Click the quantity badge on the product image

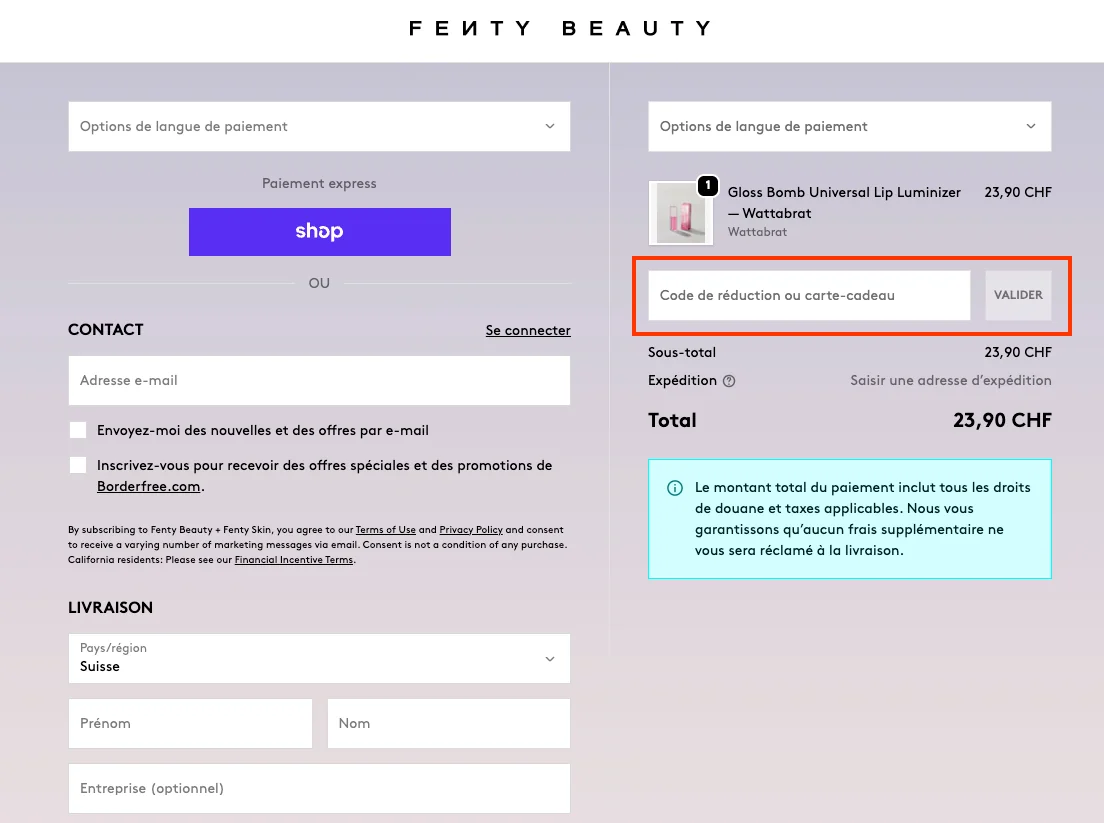tap(708, 185)
